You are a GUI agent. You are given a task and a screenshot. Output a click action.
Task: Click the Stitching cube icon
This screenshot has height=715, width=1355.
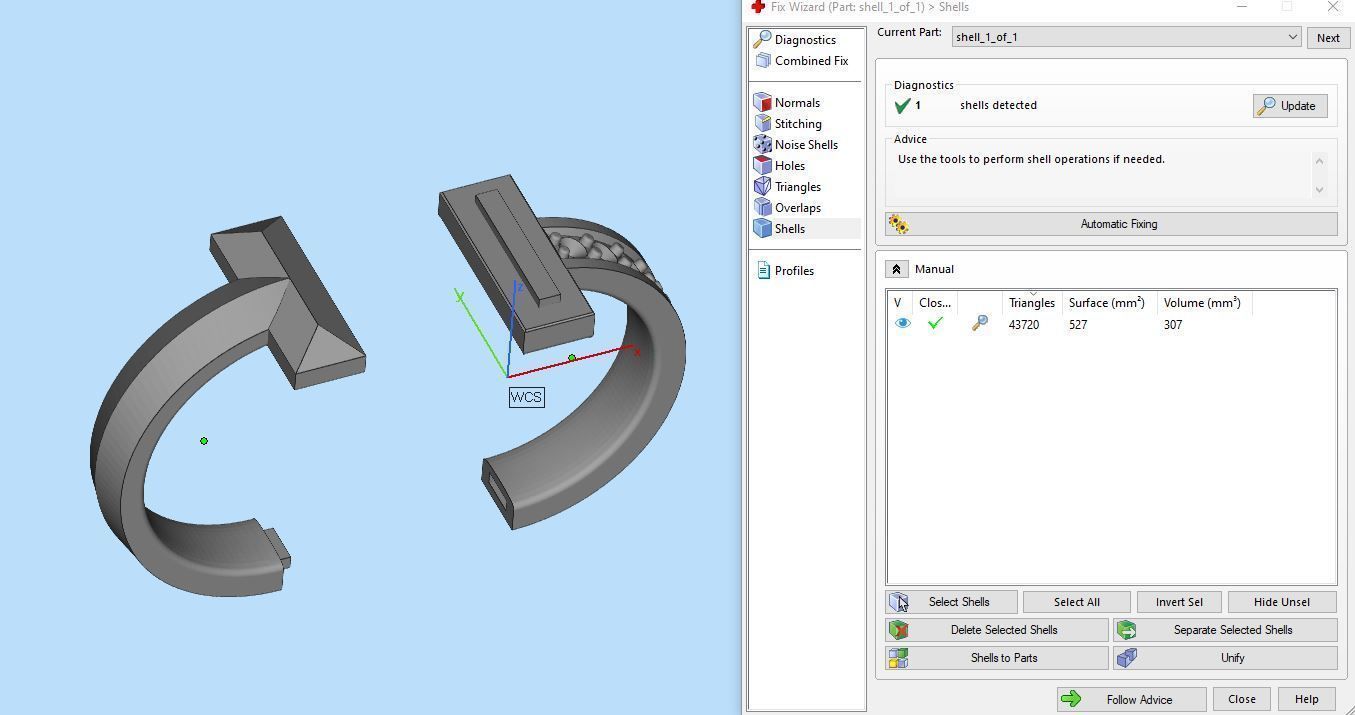(x=762, y=124)
